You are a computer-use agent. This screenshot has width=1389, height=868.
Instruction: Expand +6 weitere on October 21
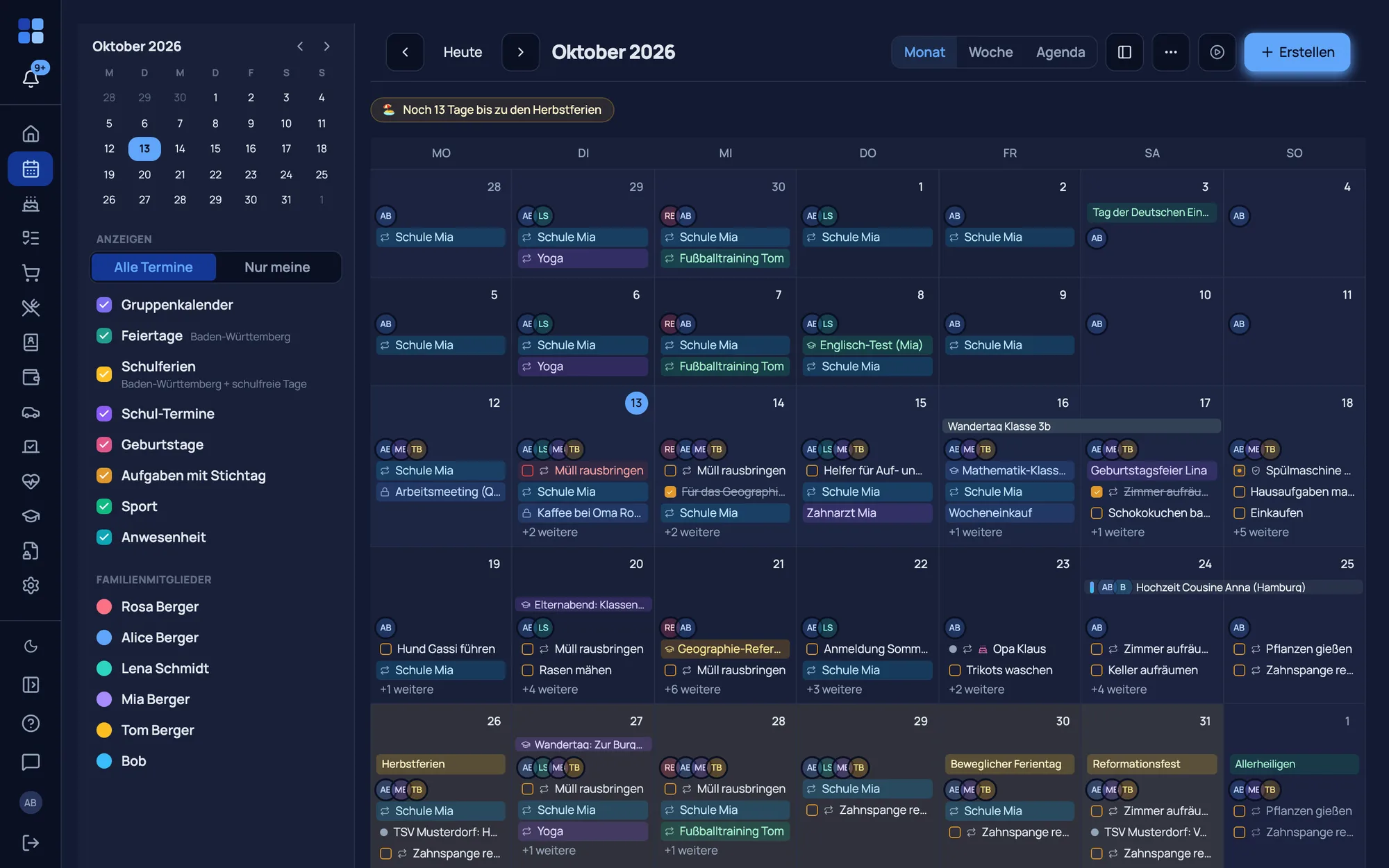pyautogui.click(x=692, y=690)
